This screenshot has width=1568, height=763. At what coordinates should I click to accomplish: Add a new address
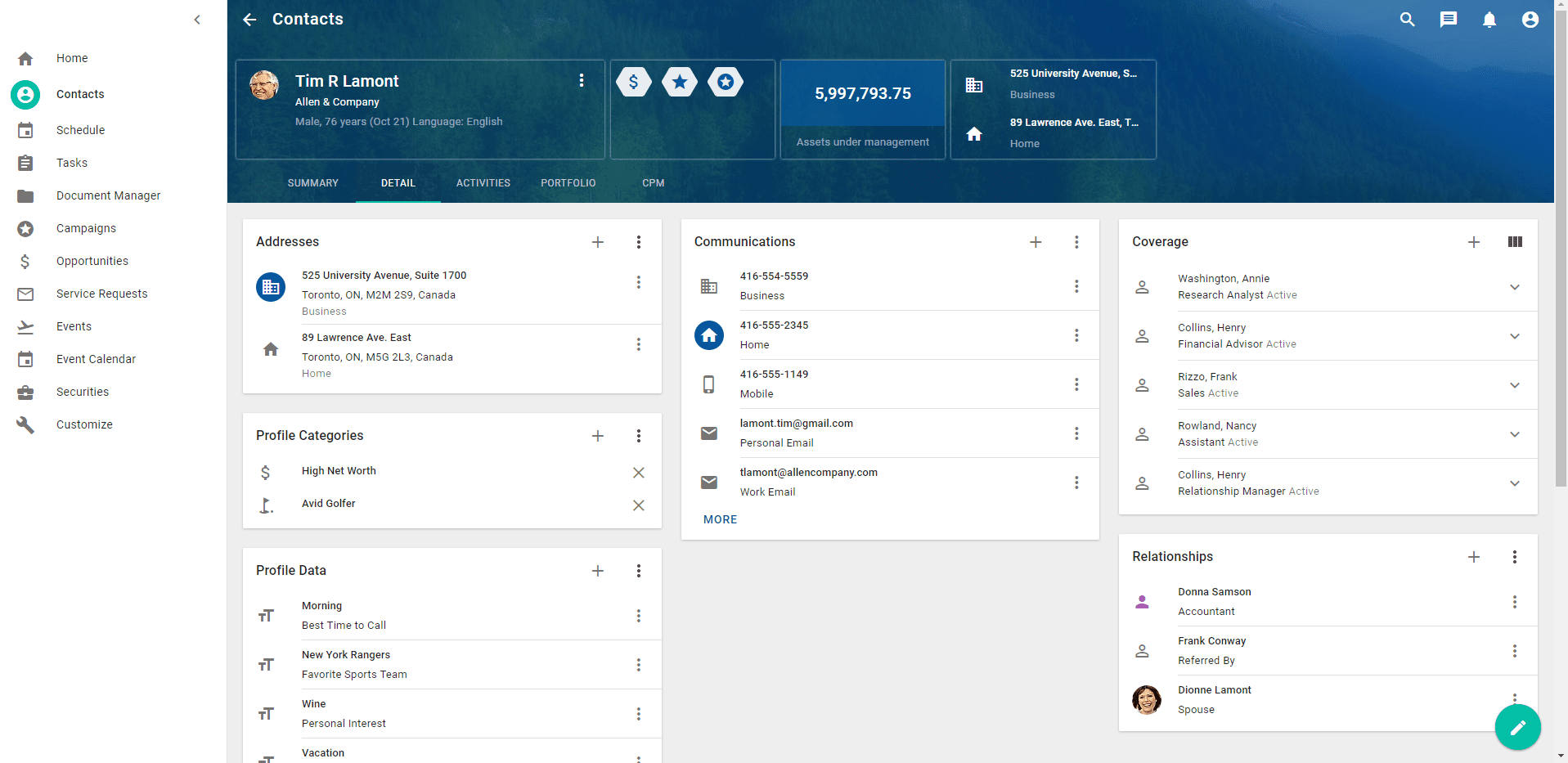click(598, 242)
